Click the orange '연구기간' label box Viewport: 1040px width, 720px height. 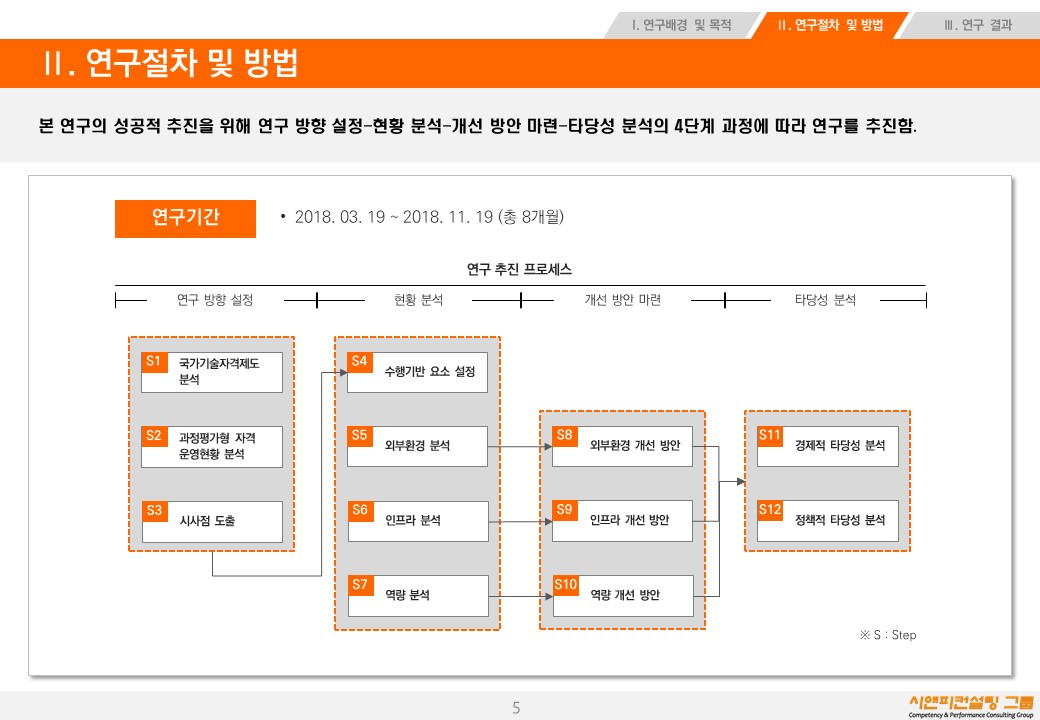(x=185, y=218)
